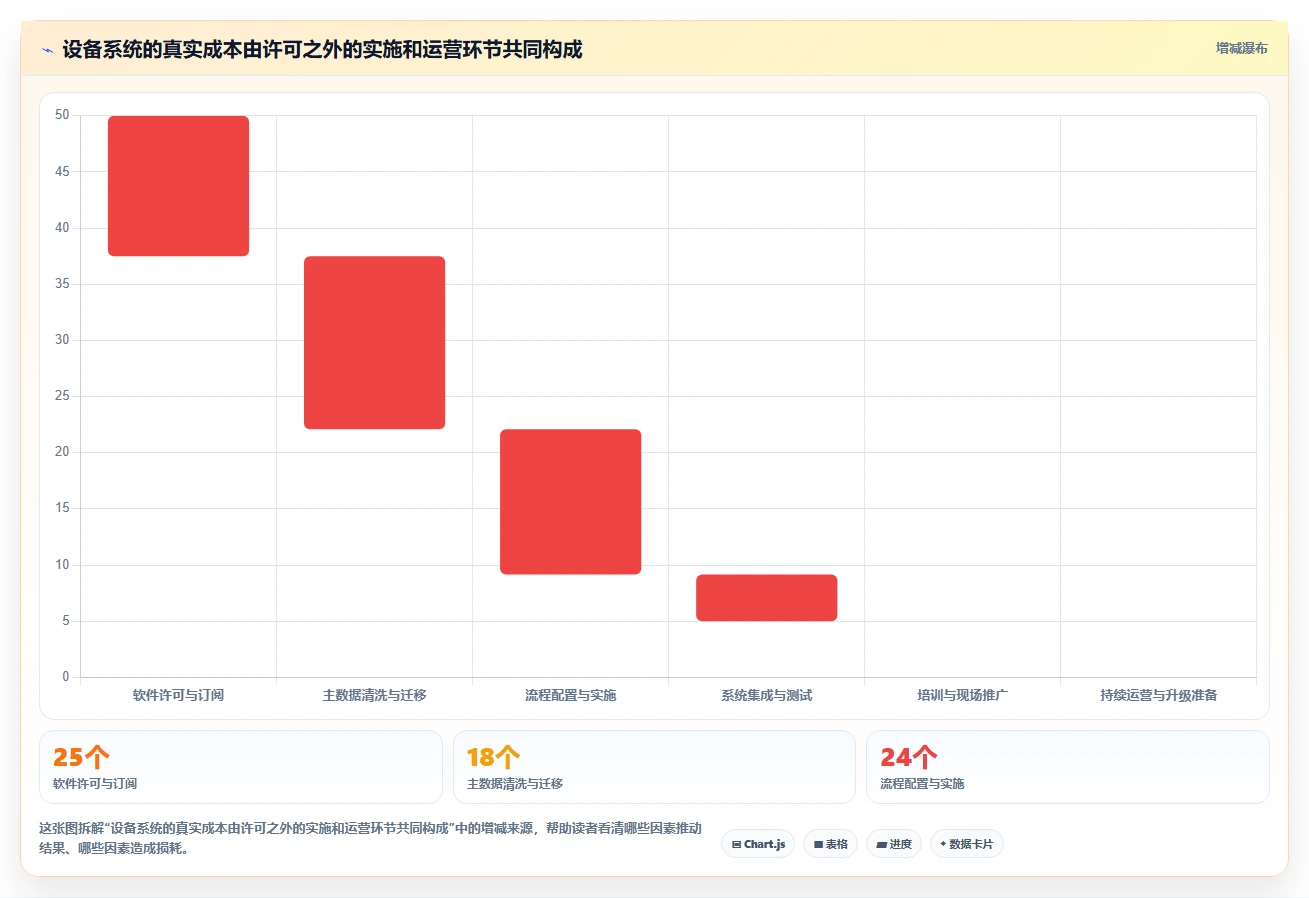Click x-axis label 系统集成与测试

click(766, 695)
